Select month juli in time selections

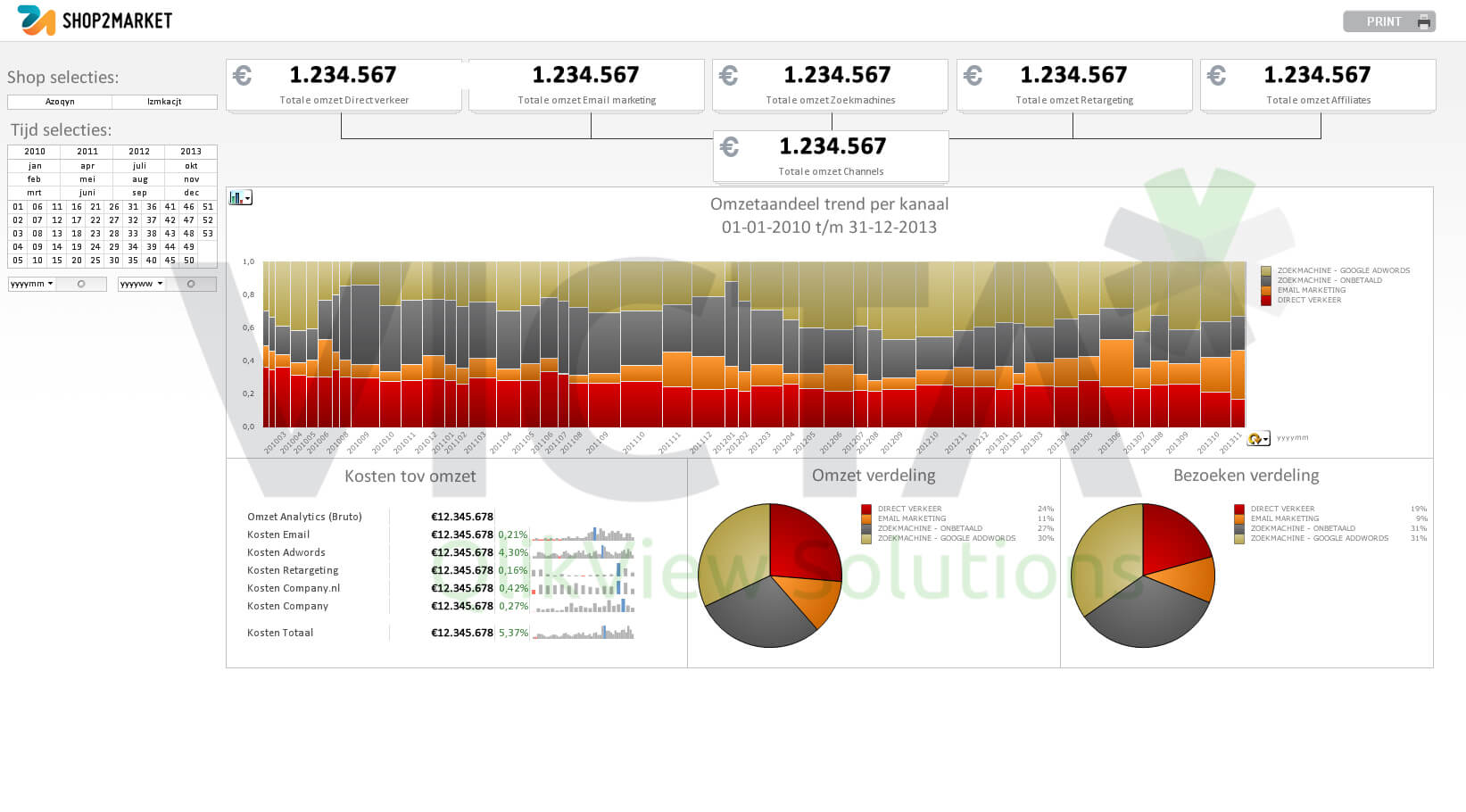pos(139,166)
